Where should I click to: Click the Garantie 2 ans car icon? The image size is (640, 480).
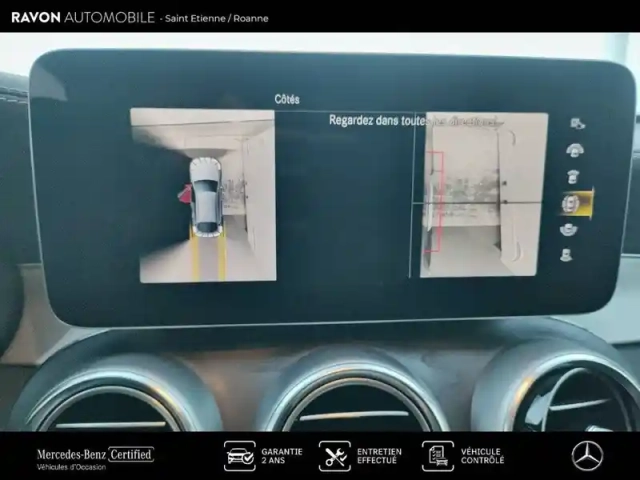(240, 456)
